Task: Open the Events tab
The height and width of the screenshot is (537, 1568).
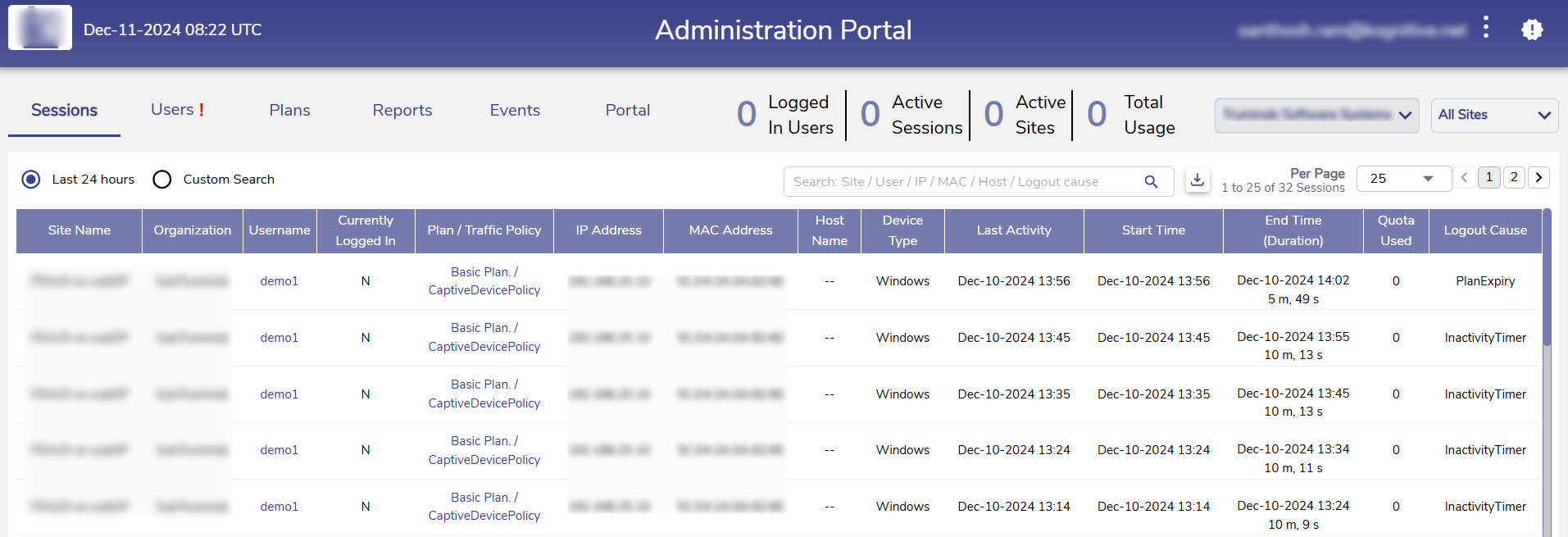Action: (x=515, y=110)
